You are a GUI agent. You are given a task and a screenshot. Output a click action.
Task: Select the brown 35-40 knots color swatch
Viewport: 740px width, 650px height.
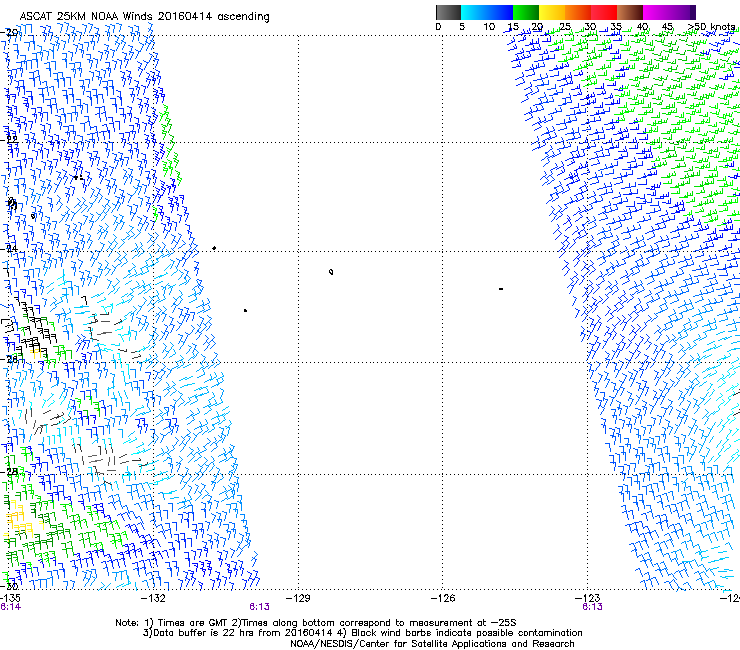tap(630, 12)
